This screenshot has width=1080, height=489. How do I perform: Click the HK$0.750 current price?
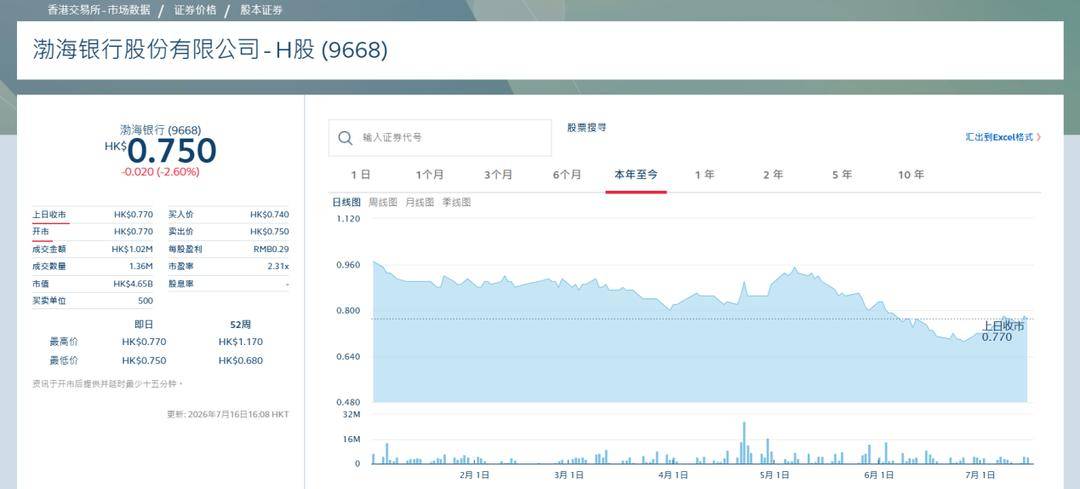(160, 150)
